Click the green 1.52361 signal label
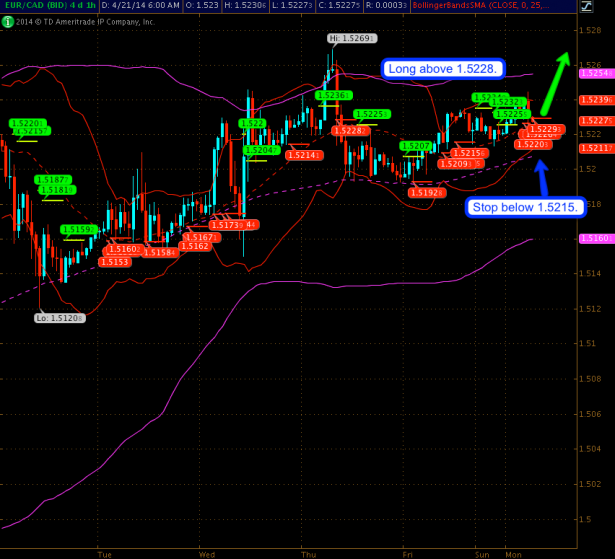The height and width of the screenshot is (559, 615). coord(334,95)
